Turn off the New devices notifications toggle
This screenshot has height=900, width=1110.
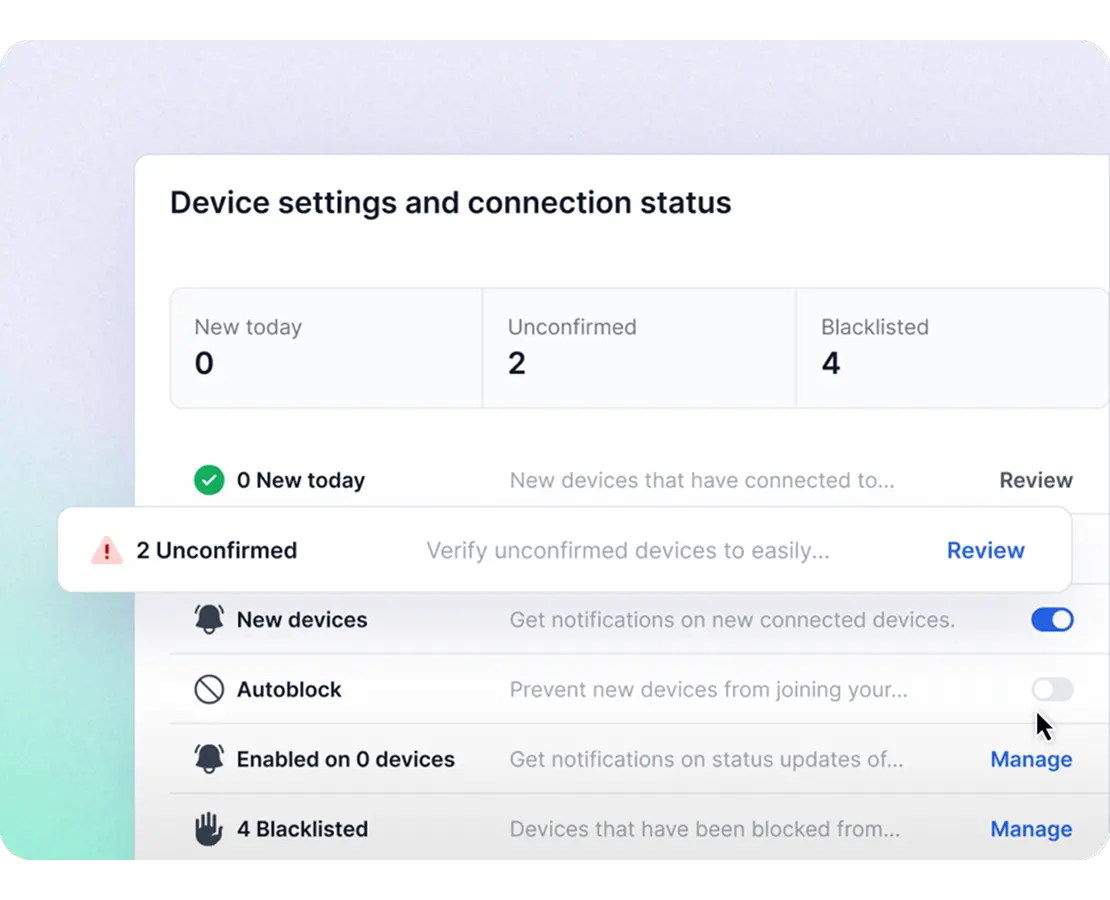[x=1052, y=620]
